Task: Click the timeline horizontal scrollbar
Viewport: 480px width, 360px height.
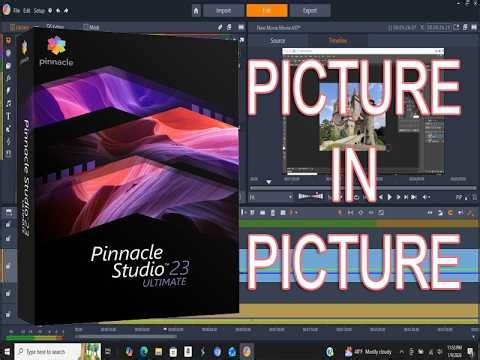Action: (x=126, y=337)
